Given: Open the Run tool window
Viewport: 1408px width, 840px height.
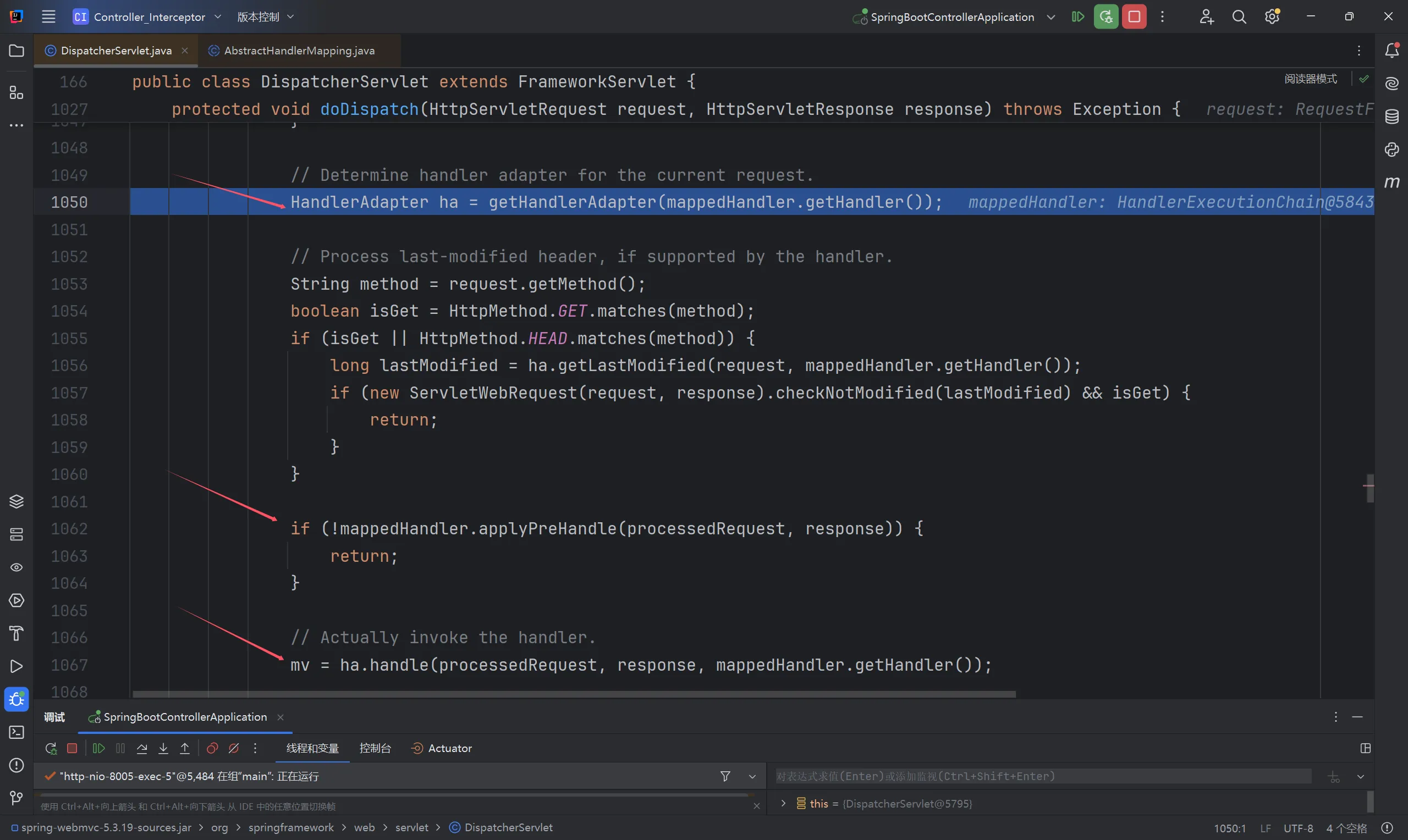Looking at the screenshot, I should click(x=16, y=666).
